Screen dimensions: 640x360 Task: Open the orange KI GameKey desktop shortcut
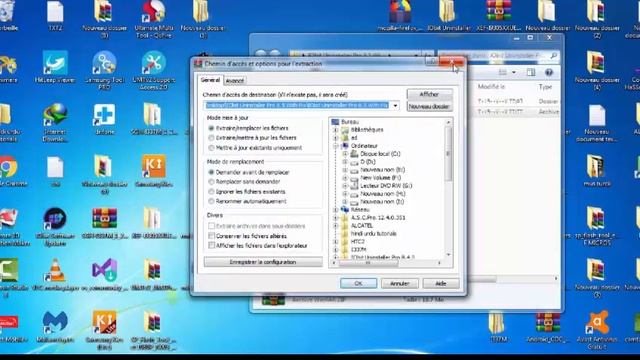pyautogui.click(x=153, y=167)
